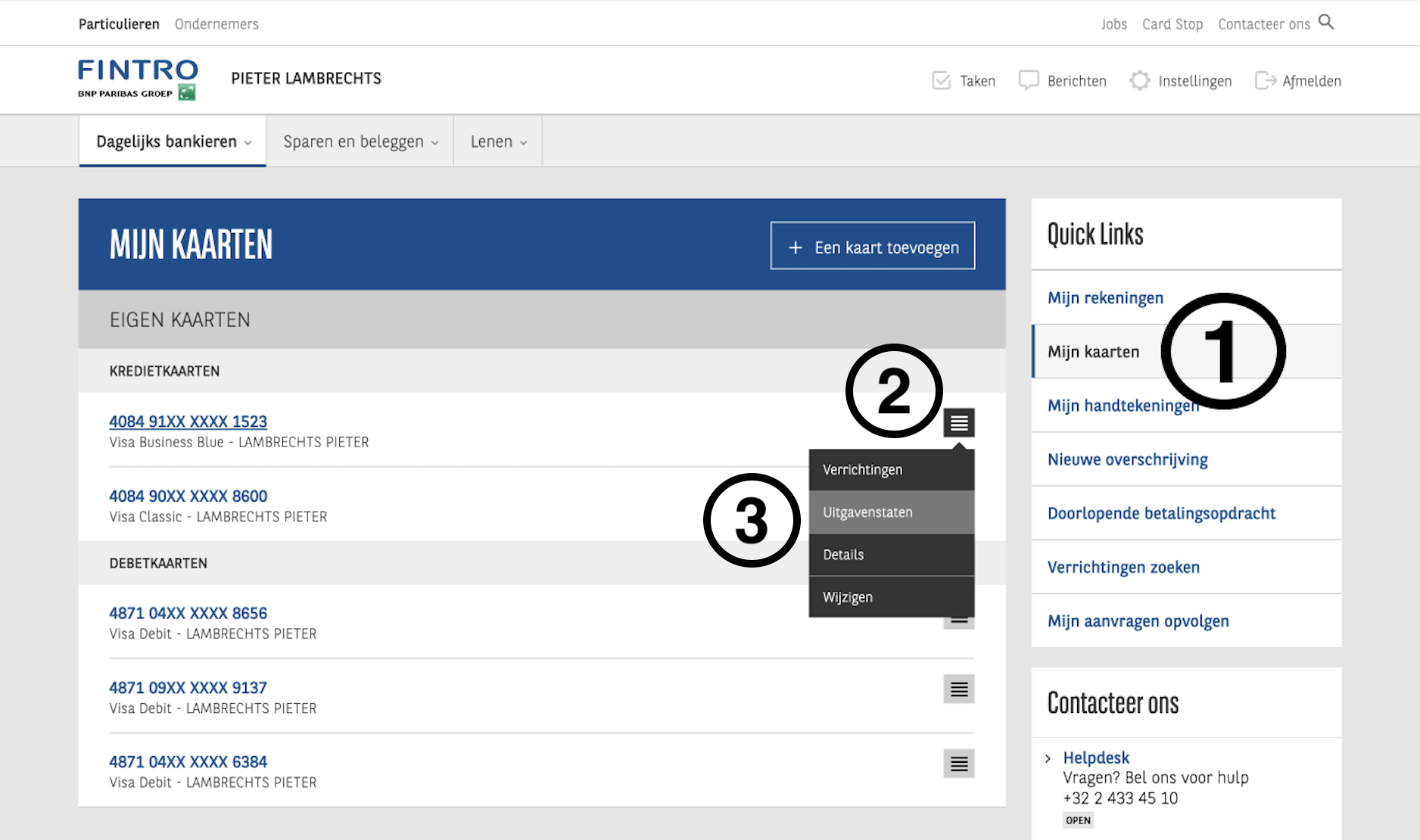Open Mijn kaarten quick link
1420x840 pixels.
[x=1093, y=352]
